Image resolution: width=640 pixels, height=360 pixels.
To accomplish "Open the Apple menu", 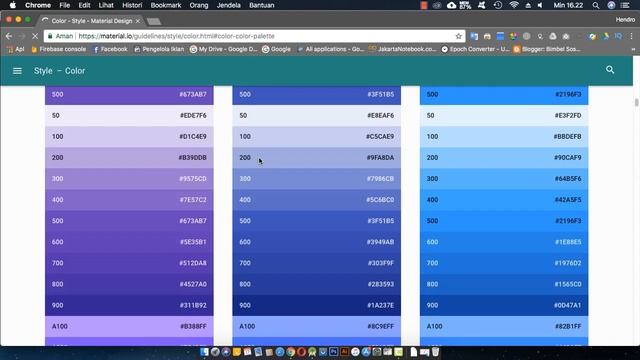I will tap(13, 5).
